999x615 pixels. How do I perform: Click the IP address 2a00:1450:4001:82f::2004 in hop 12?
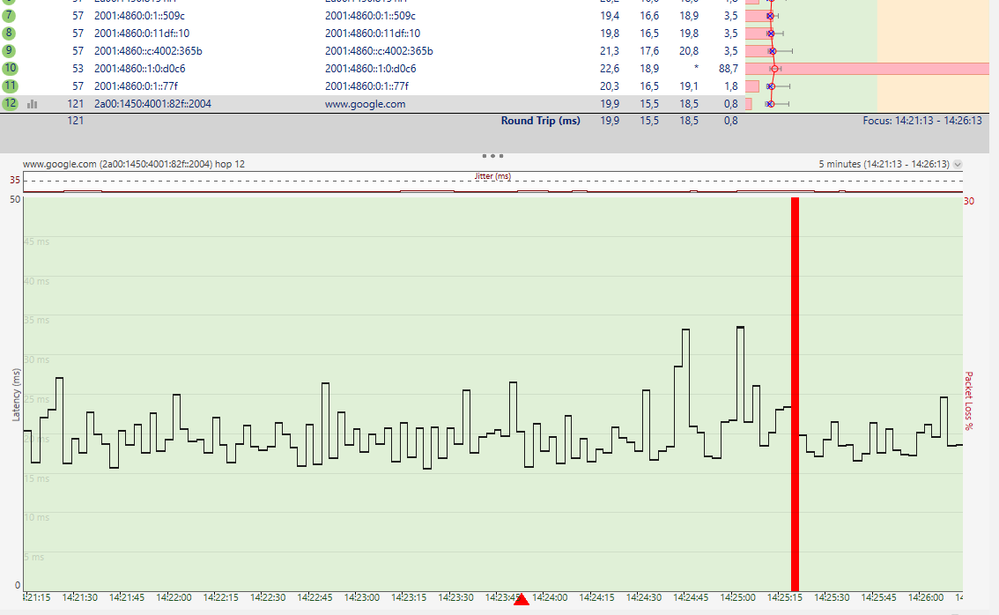pyautogui.click(x=152, y=104)
